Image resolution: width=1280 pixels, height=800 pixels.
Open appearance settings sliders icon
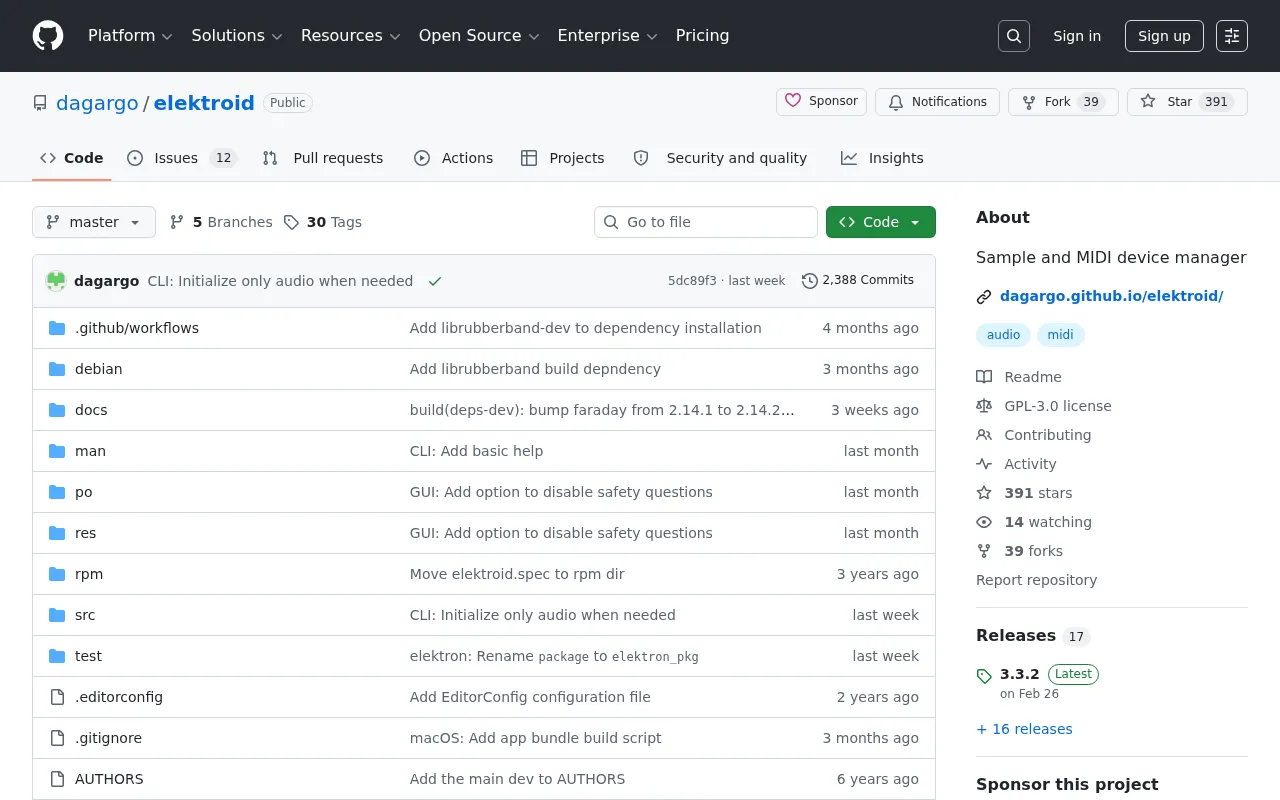point(1232,36)
